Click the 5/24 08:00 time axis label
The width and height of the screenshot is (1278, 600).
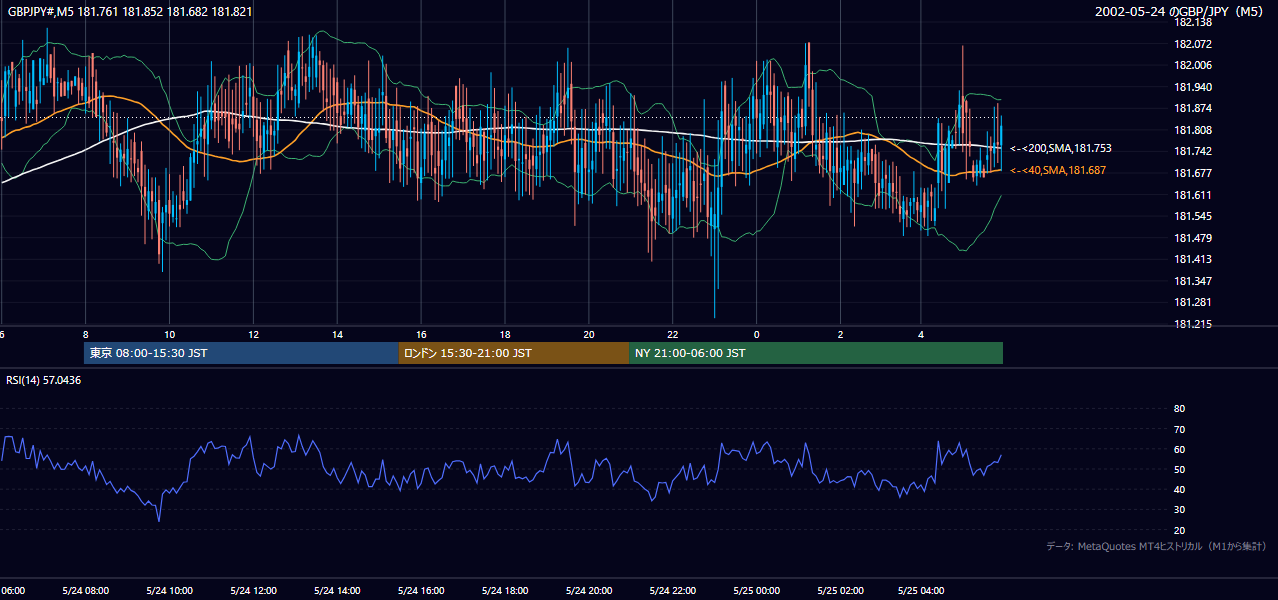tap(85, 591)
